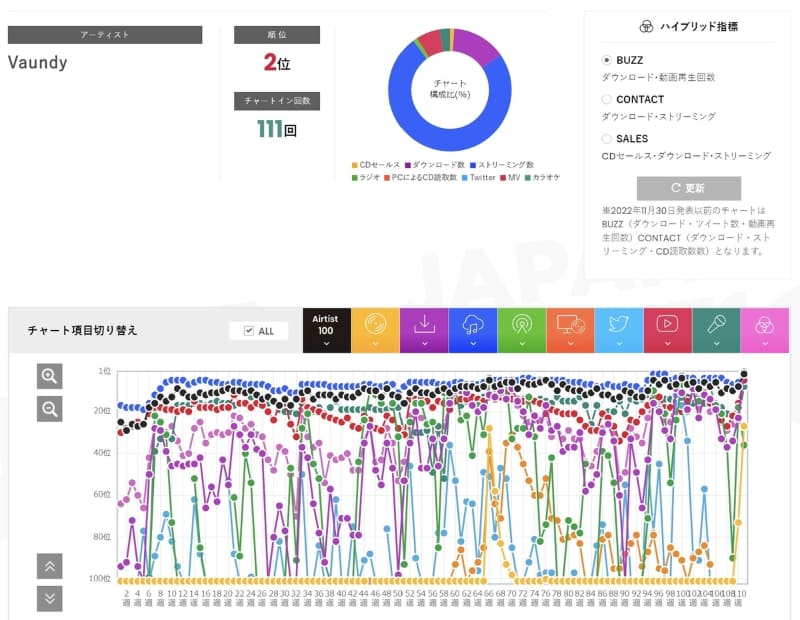
Task: Click the radio broadcast antenna icon
Action: pyautogui.click(x=520, y=325)
